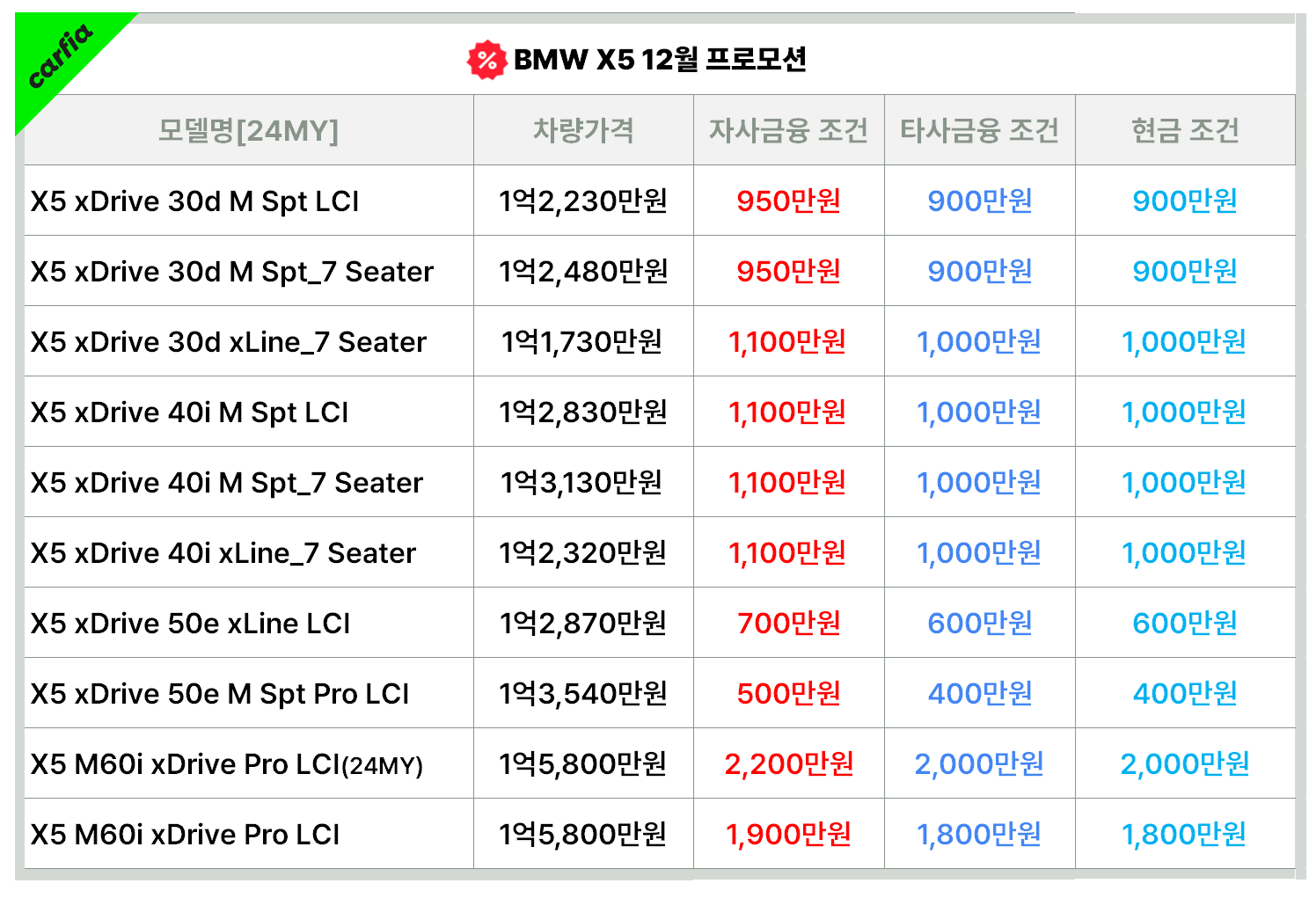1316x898 pixels.
Task: Click the 1억1,730만원 price cell
Action: click(582, 341)
